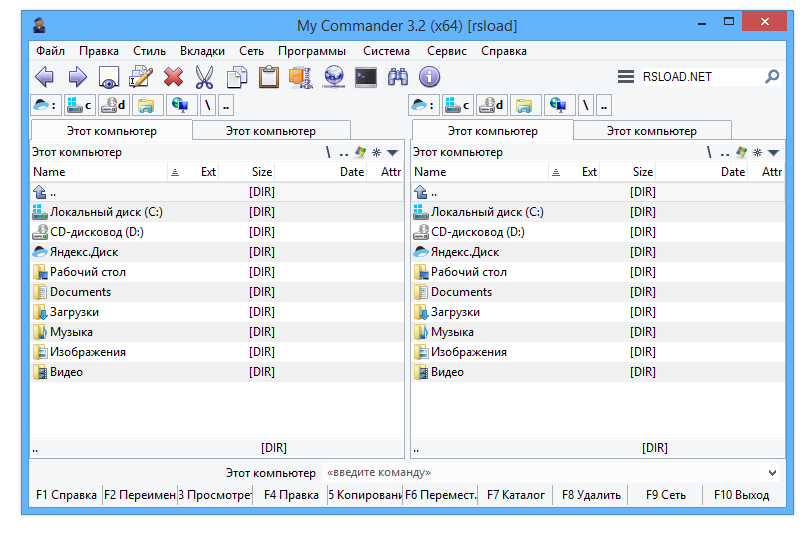The width and height of the screenshot is (807, 537).
Task: Click the clipboard paste icon
Action: click(x=269, y=77)
